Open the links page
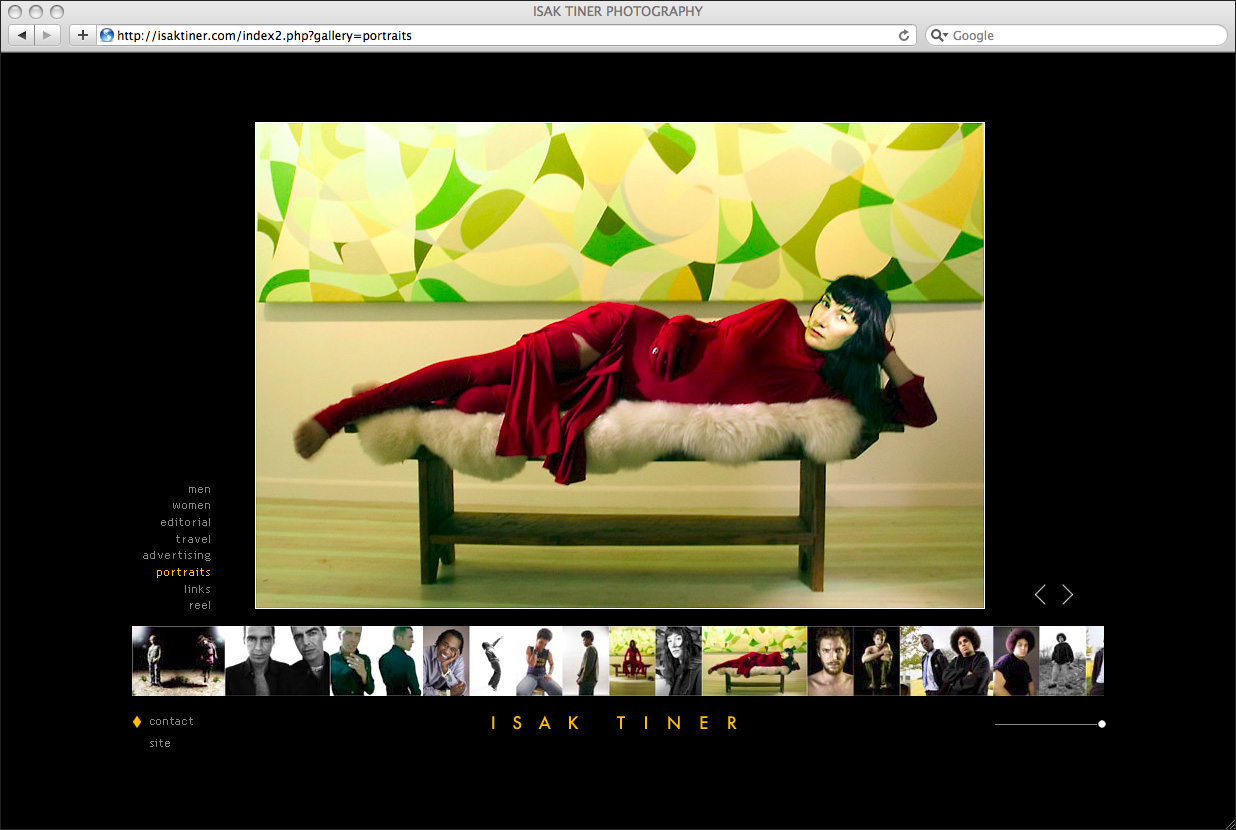The width and height of the screenshot is (1236, 830). tap(198, 589)
